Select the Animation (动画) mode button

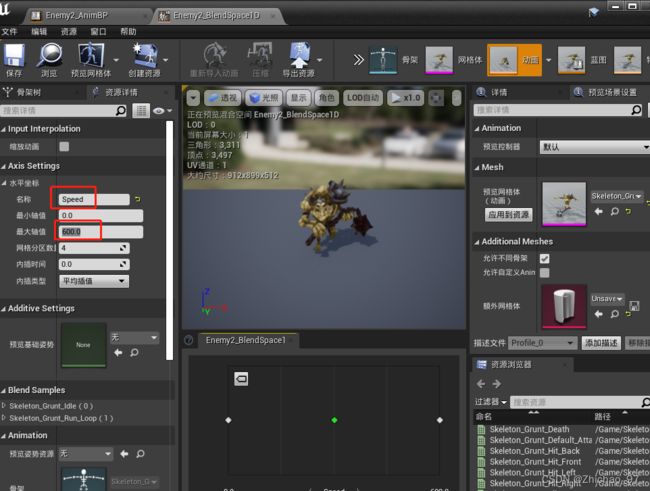(514, 60)
